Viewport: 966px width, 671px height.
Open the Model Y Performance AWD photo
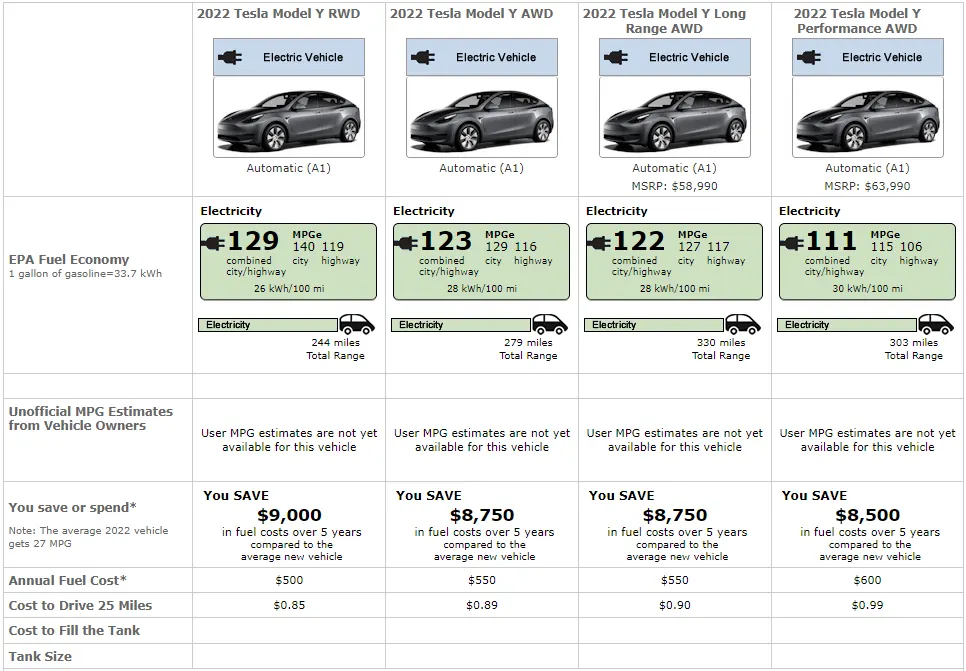tap(868, 118)
